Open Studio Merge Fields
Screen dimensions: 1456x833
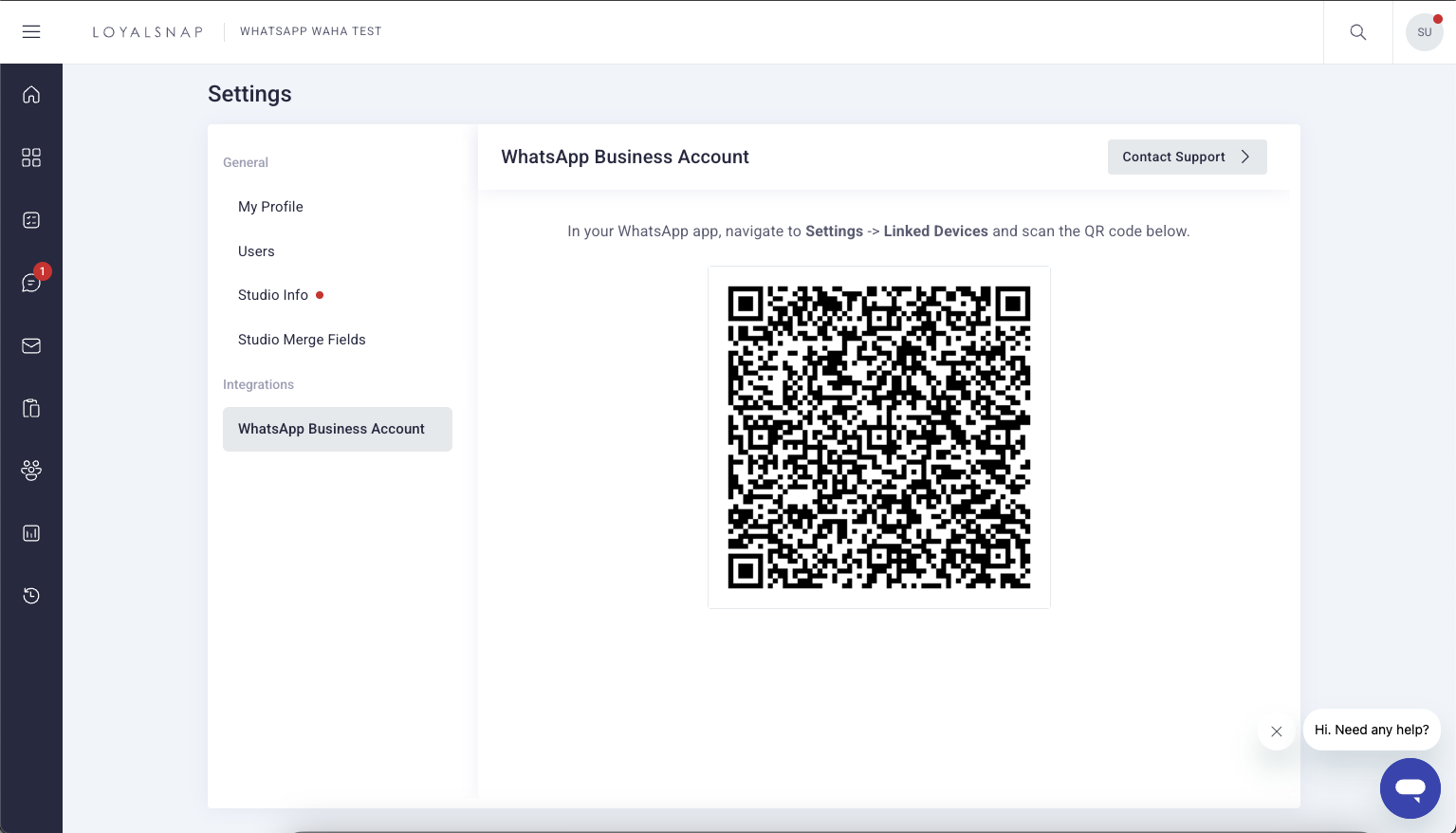(x=302, y=340)
